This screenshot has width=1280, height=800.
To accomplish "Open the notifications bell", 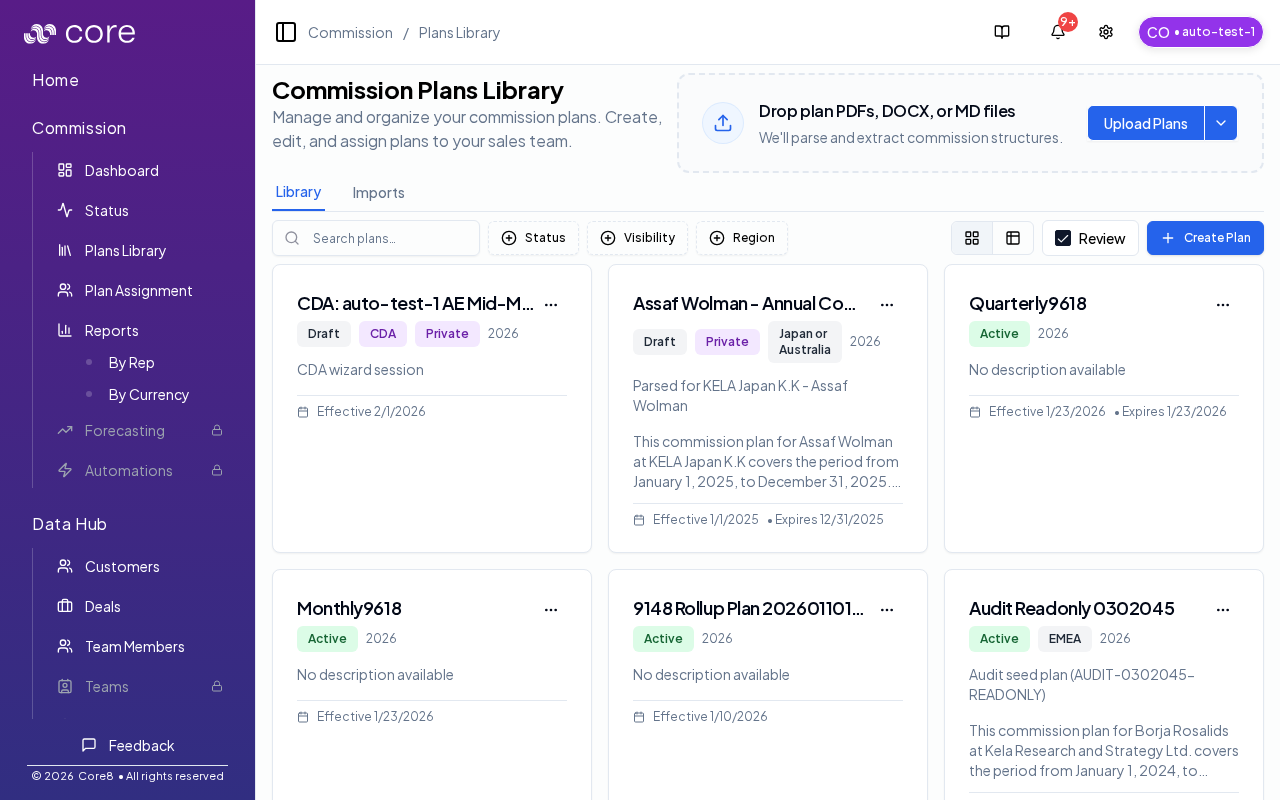I will point(1057,32).
